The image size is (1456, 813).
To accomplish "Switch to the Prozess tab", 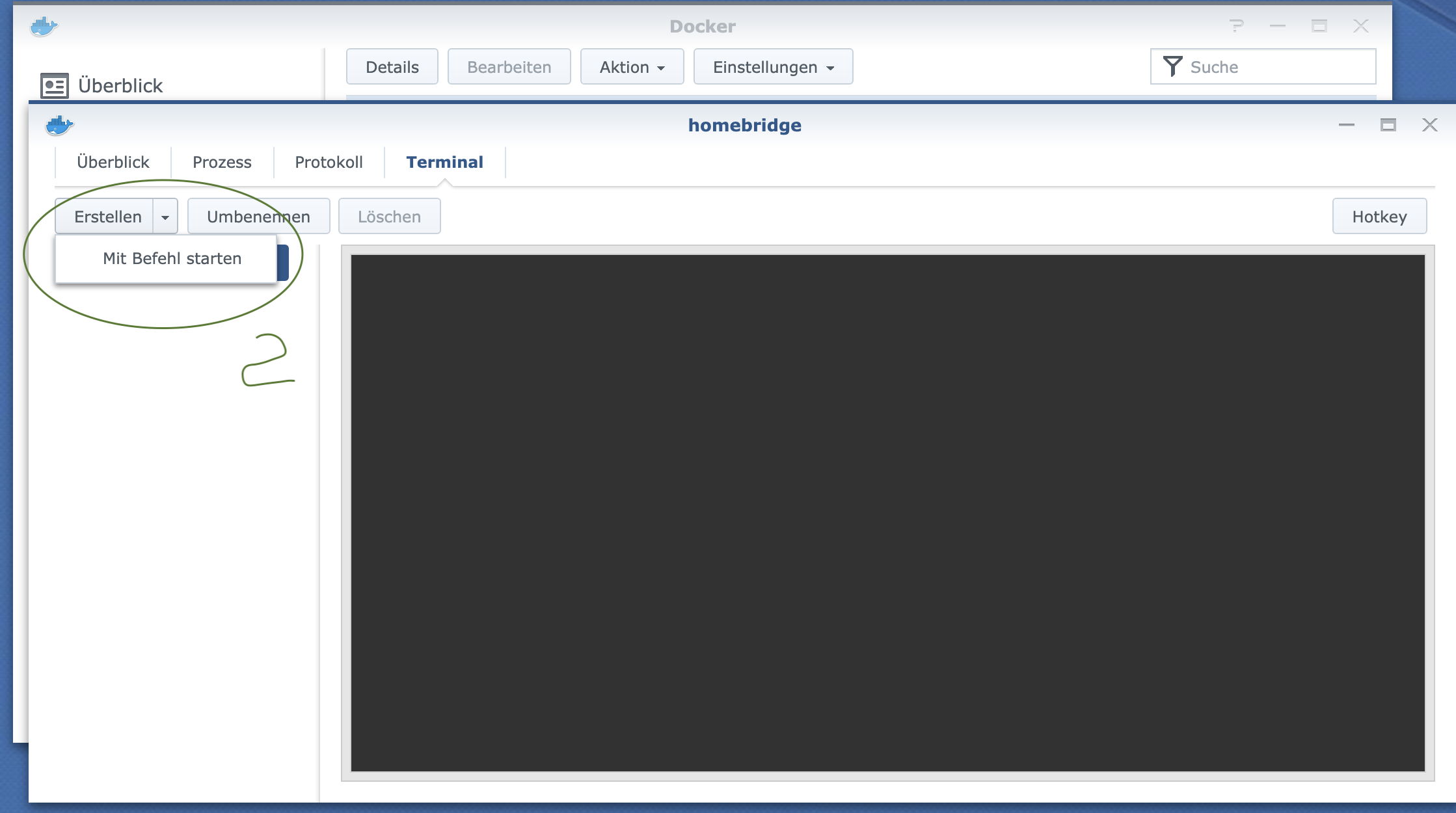I will click(x=222, y=162).
